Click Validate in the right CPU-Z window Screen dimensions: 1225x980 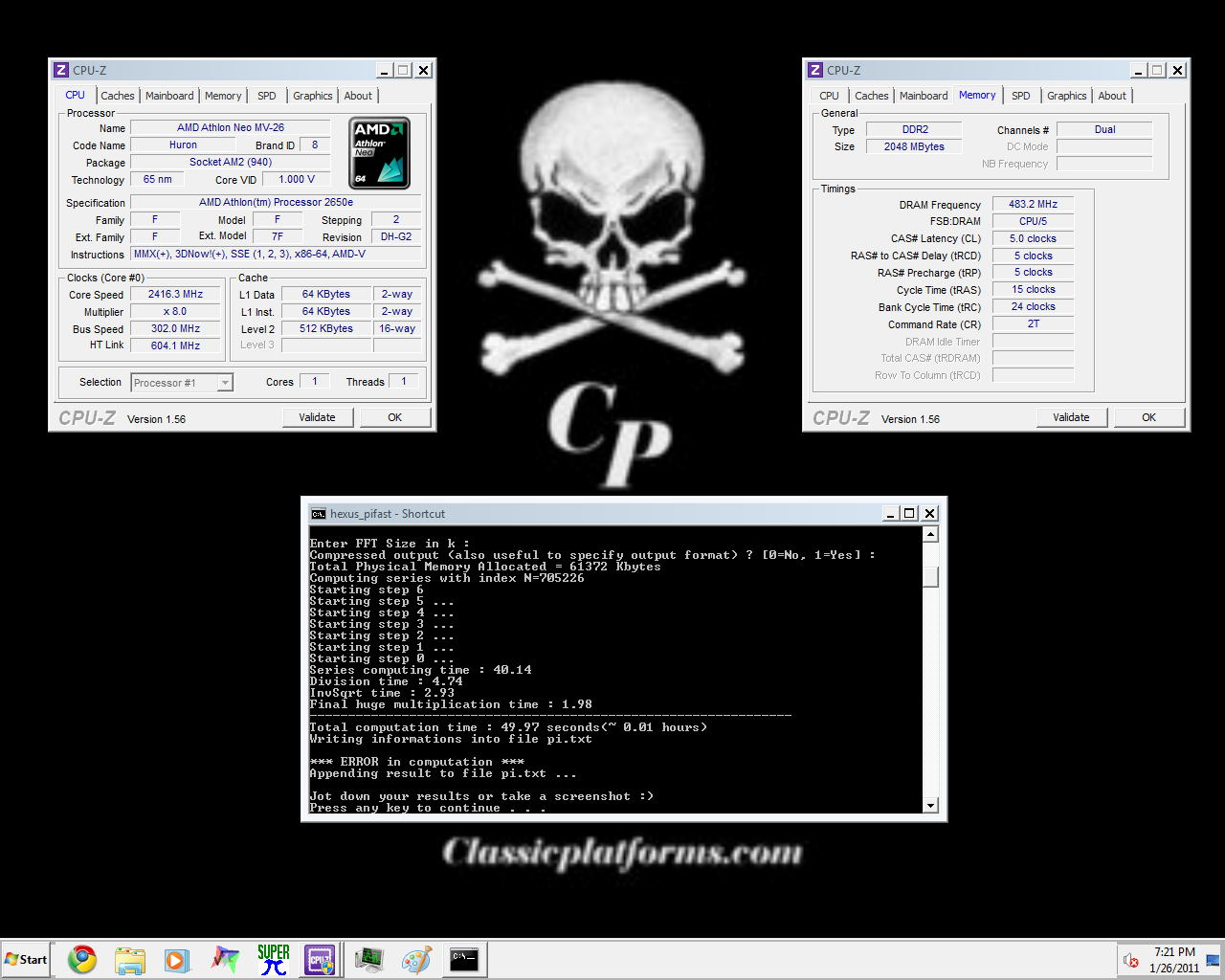[x=1072, y=417]
